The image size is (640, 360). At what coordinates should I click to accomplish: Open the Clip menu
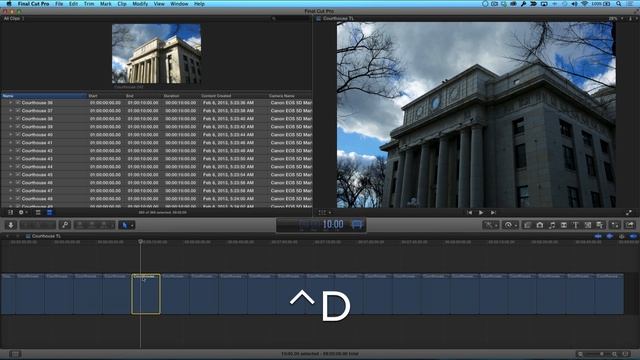(122, 4)
